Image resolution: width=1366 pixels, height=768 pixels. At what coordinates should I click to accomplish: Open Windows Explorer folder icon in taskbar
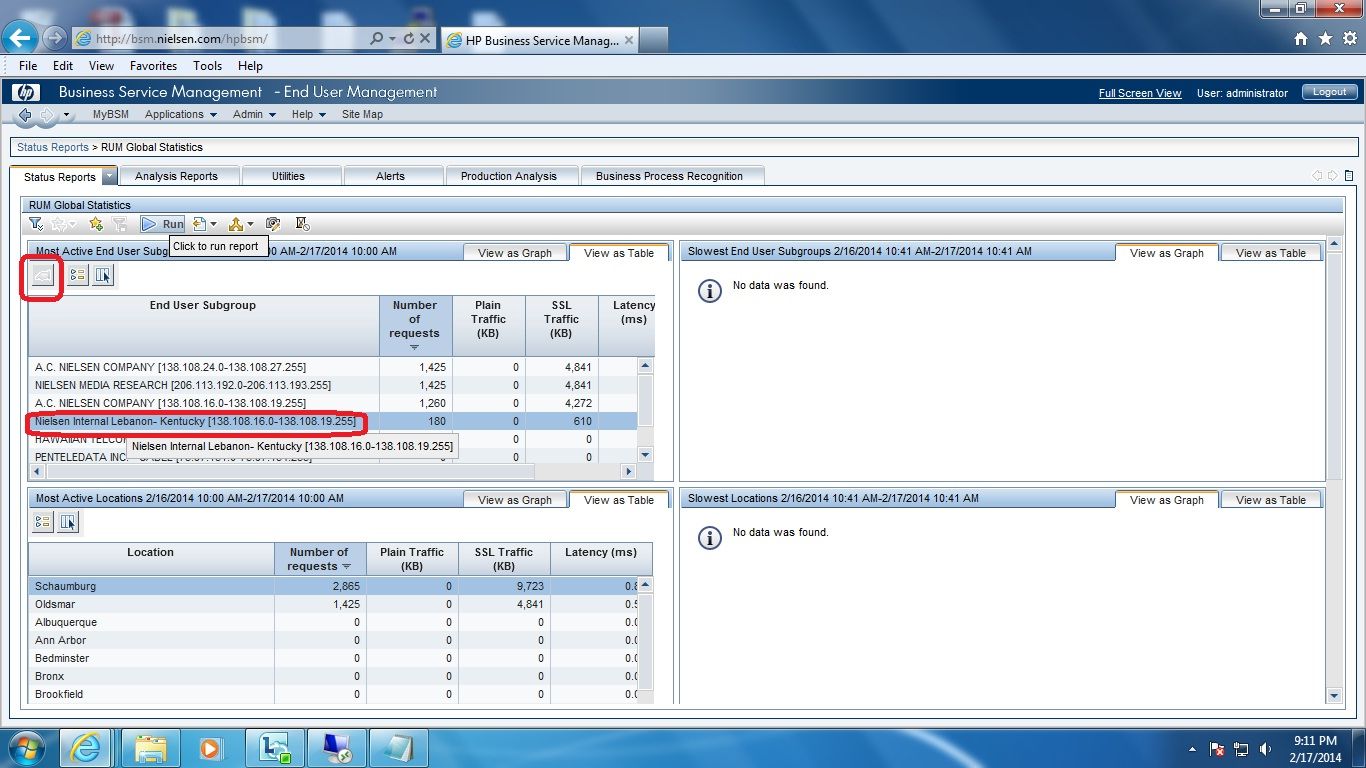150,748
